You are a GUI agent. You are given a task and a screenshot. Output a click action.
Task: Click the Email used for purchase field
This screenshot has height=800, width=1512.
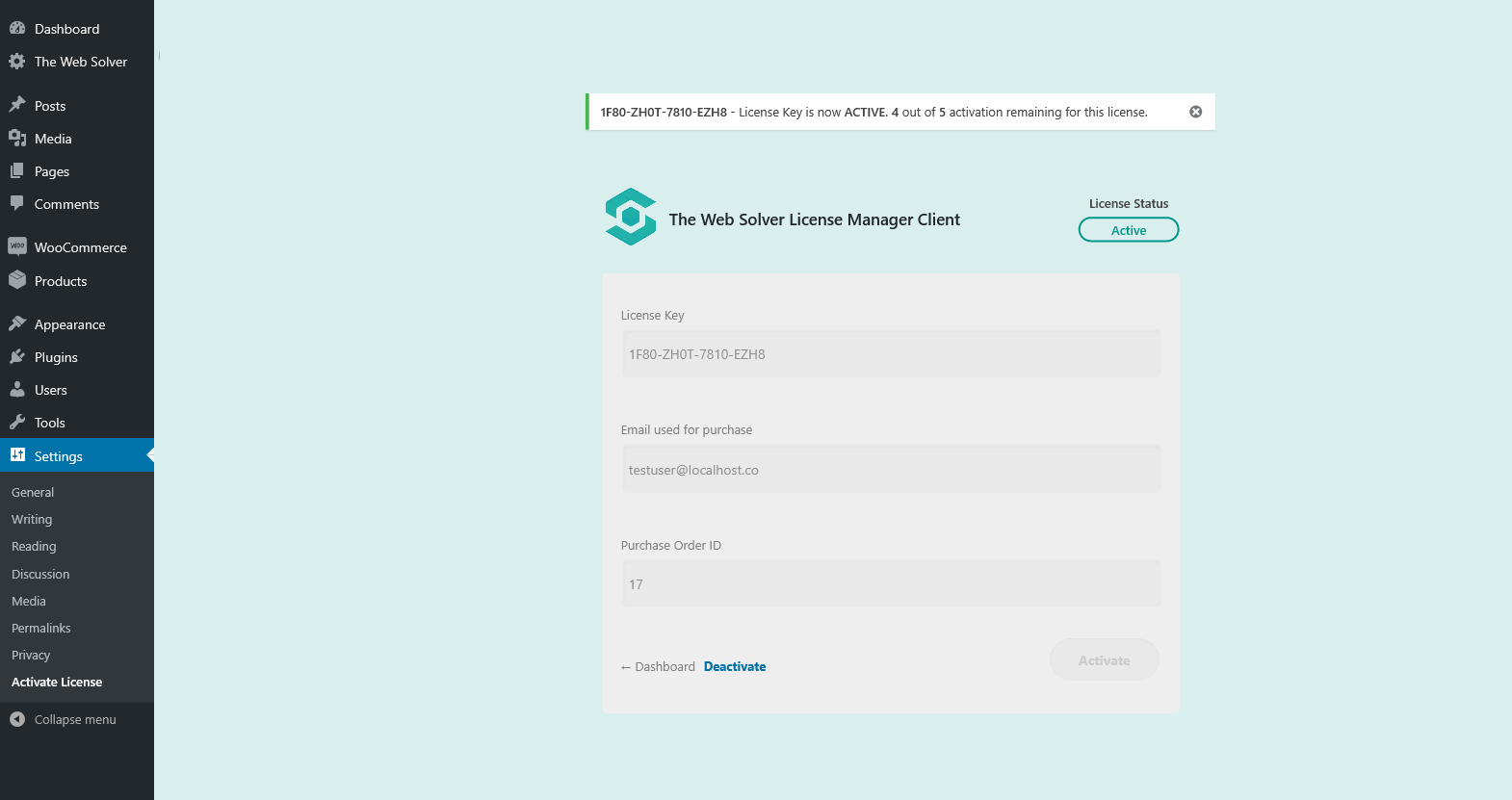pos(891,470)
